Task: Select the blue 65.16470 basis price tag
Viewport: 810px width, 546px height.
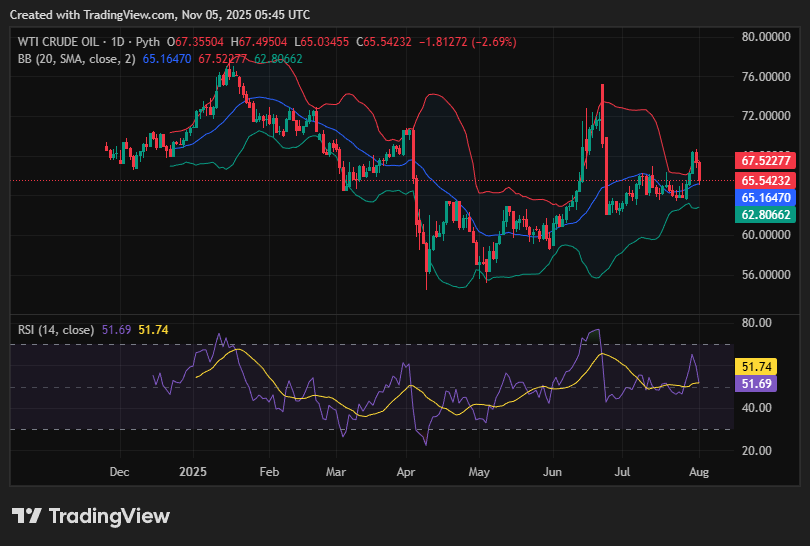Action: point(765,198)
